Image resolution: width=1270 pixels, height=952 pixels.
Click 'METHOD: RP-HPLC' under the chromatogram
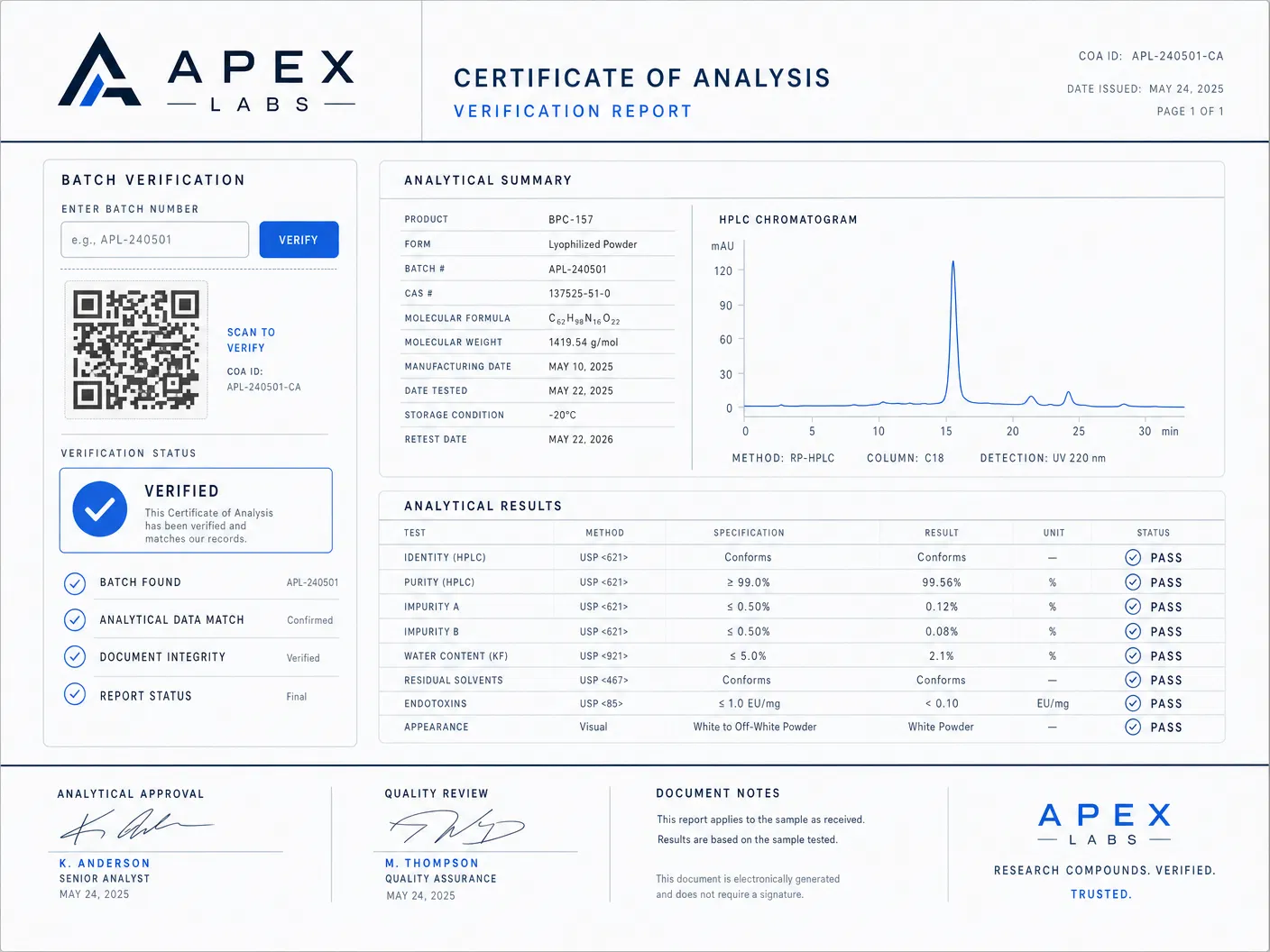tap(783, 458)
